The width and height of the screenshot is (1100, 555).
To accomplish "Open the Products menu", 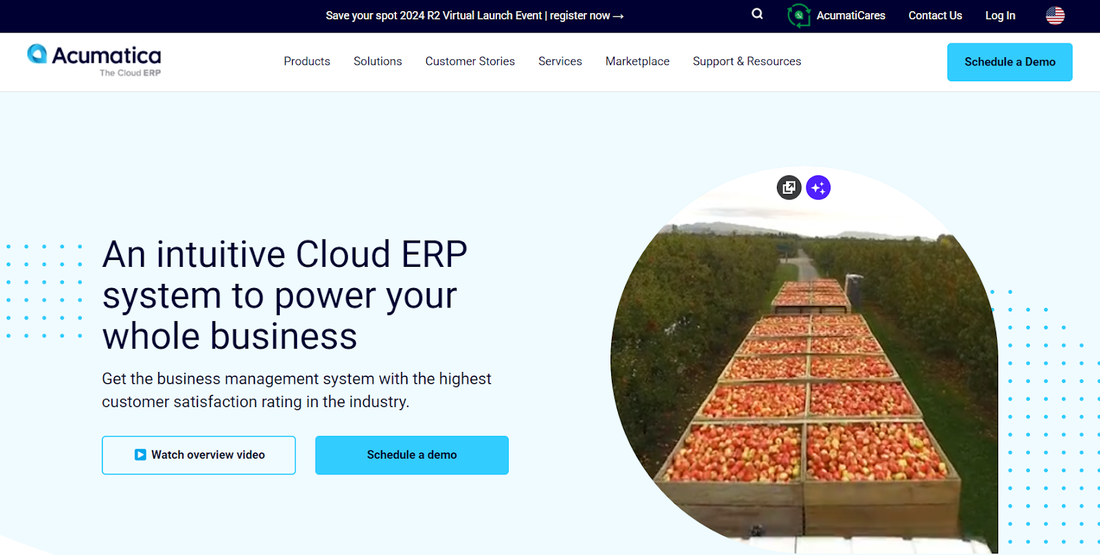I will pos(307,61).
